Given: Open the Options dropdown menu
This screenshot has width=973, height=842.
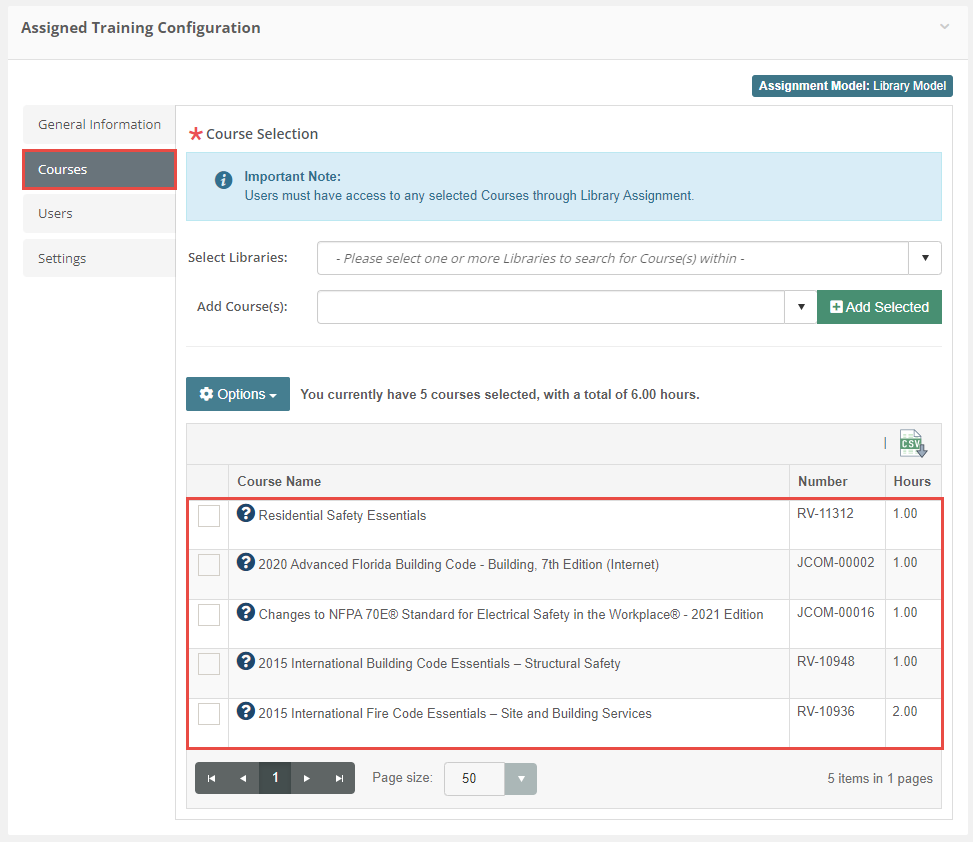Looking at the screenshot, I should pos(238,394).
